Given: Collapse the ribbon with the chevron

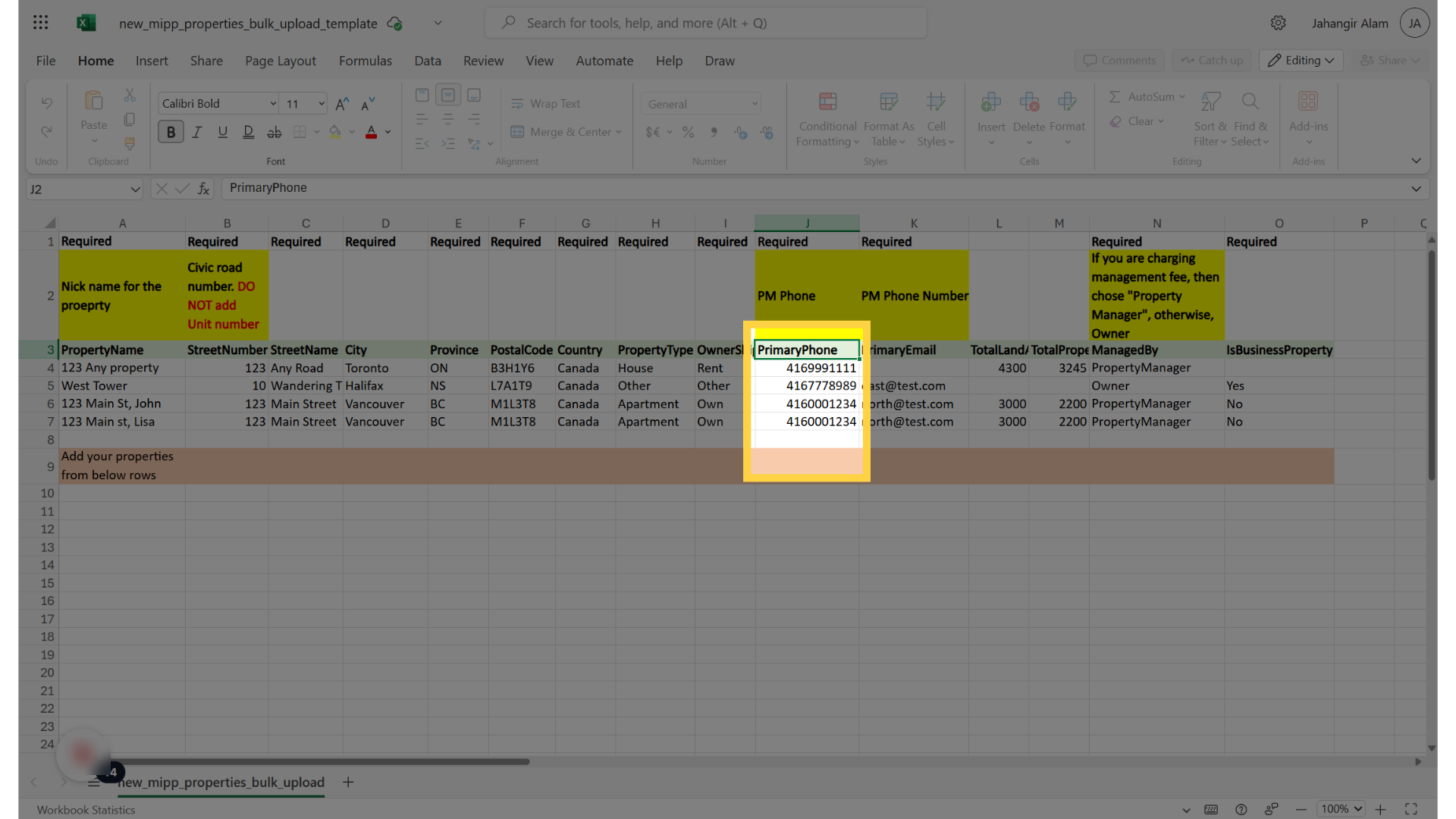Looking at the screenshot, I should [1416, 161].
